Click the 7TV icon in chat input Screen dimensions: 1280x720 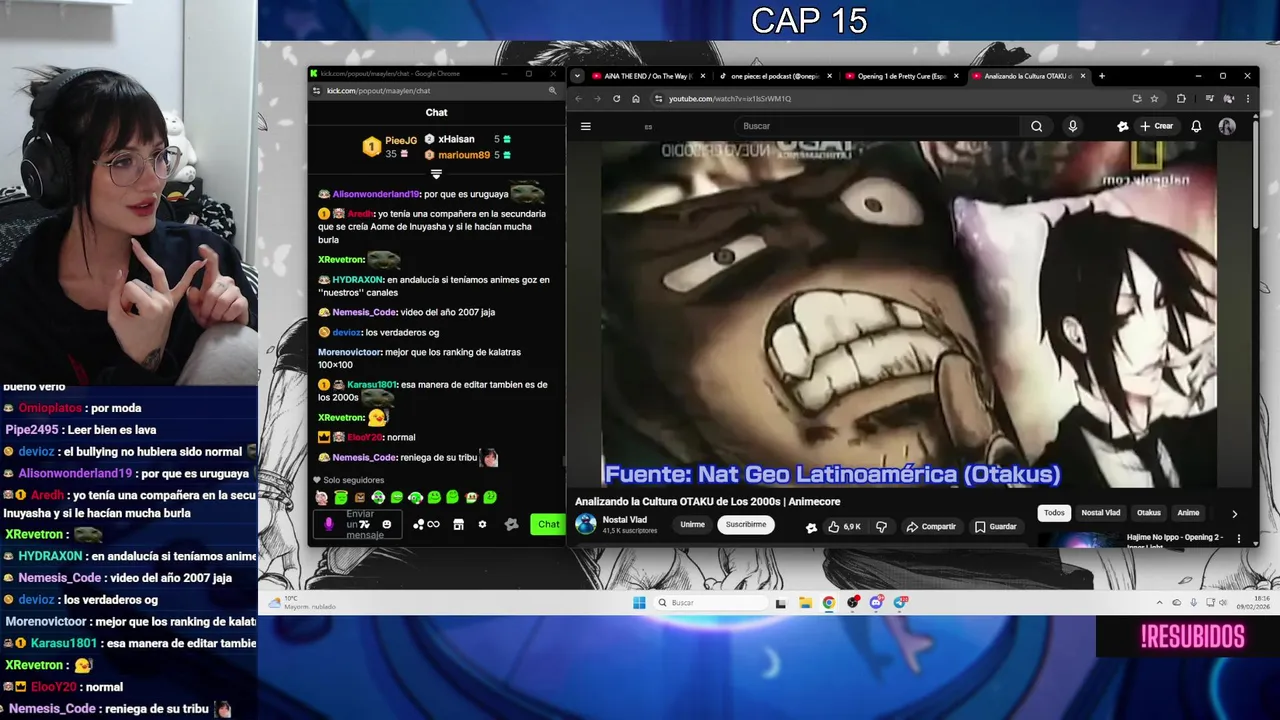[364, 524]
